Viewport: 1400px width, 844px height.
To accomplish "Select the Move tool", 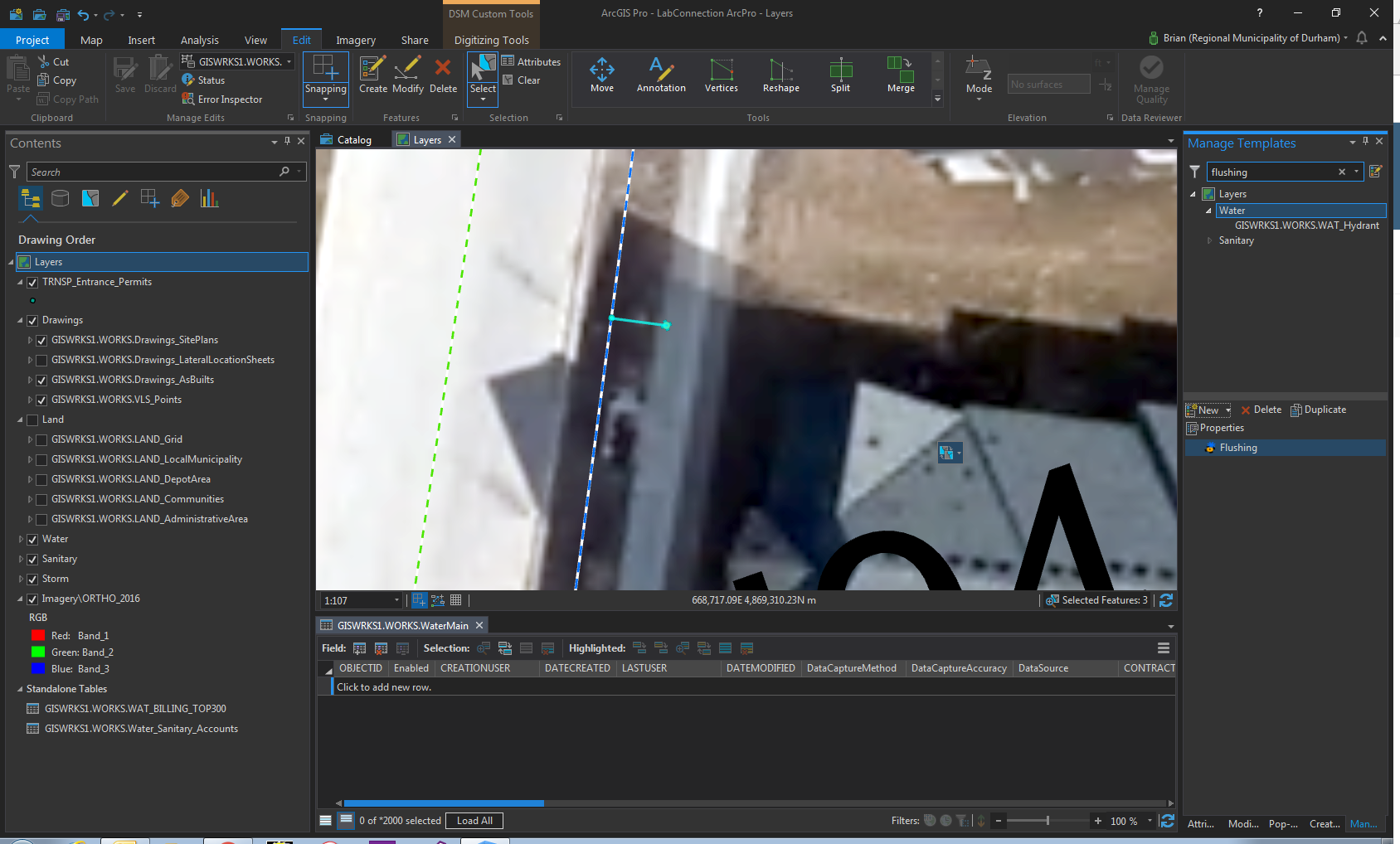I will [x=602, y=75].
